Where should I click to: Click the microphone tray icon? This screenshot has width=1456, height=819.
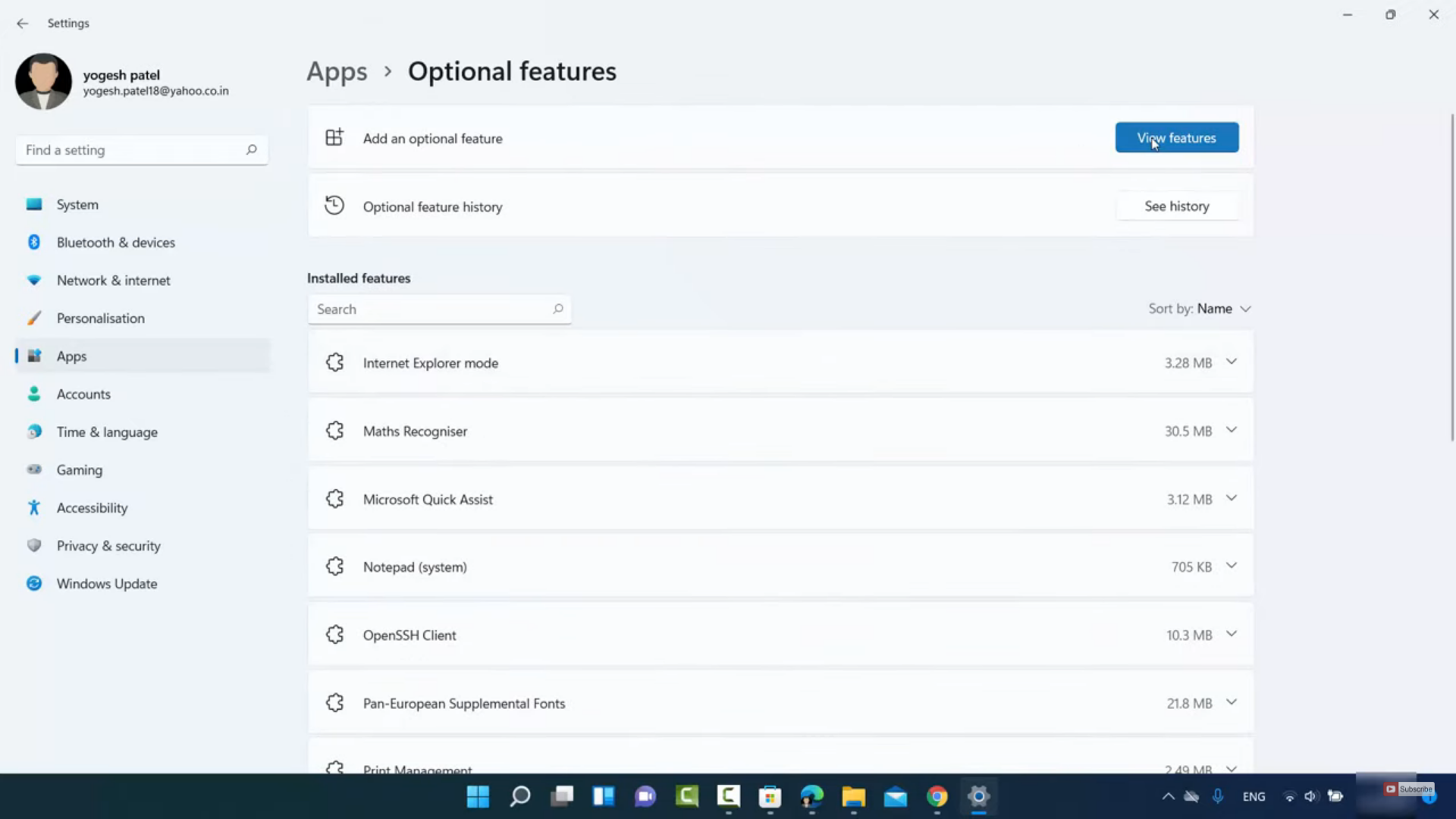1217,796
